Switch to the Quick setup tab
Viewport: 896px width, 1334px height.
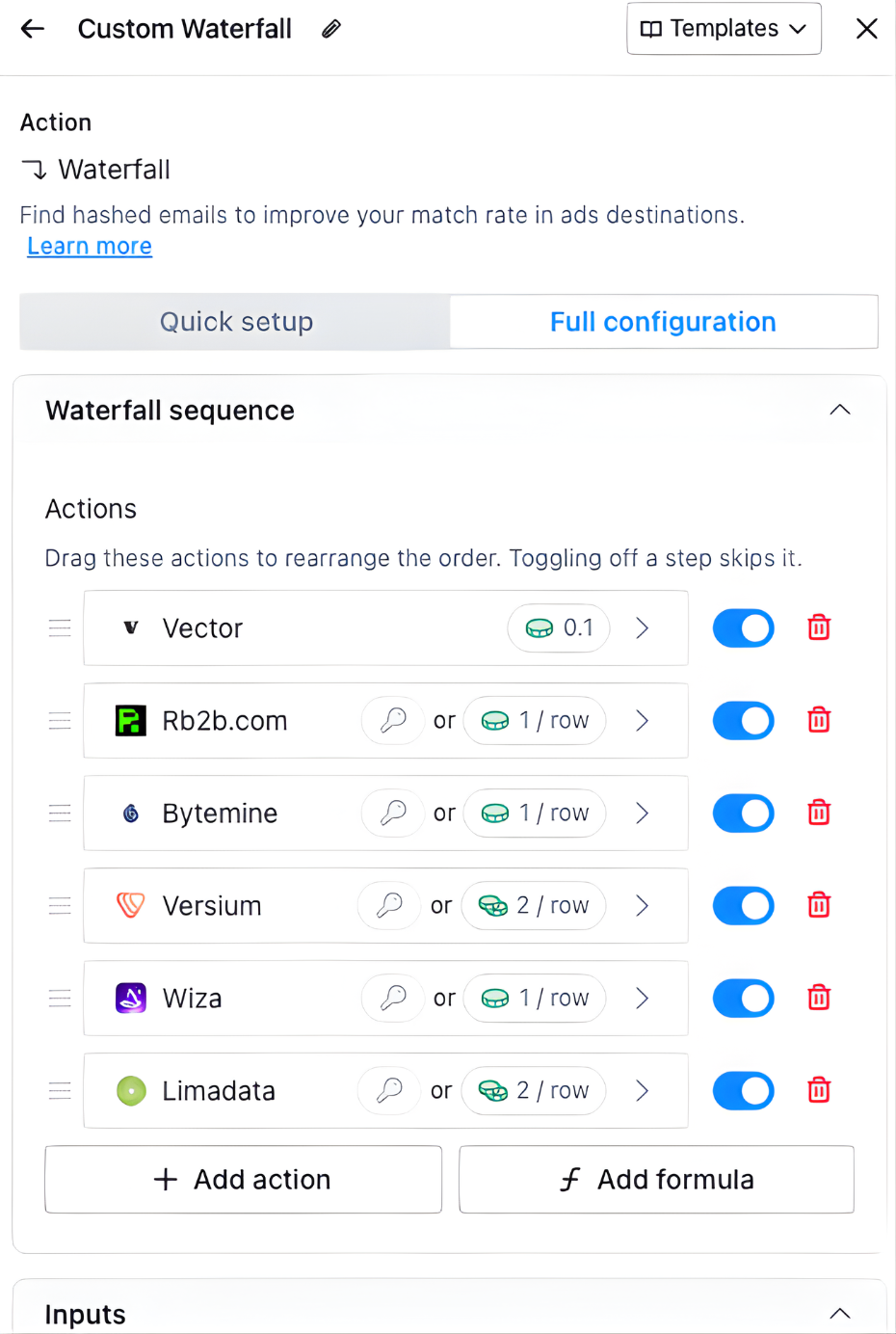click(x=236, y=322)
